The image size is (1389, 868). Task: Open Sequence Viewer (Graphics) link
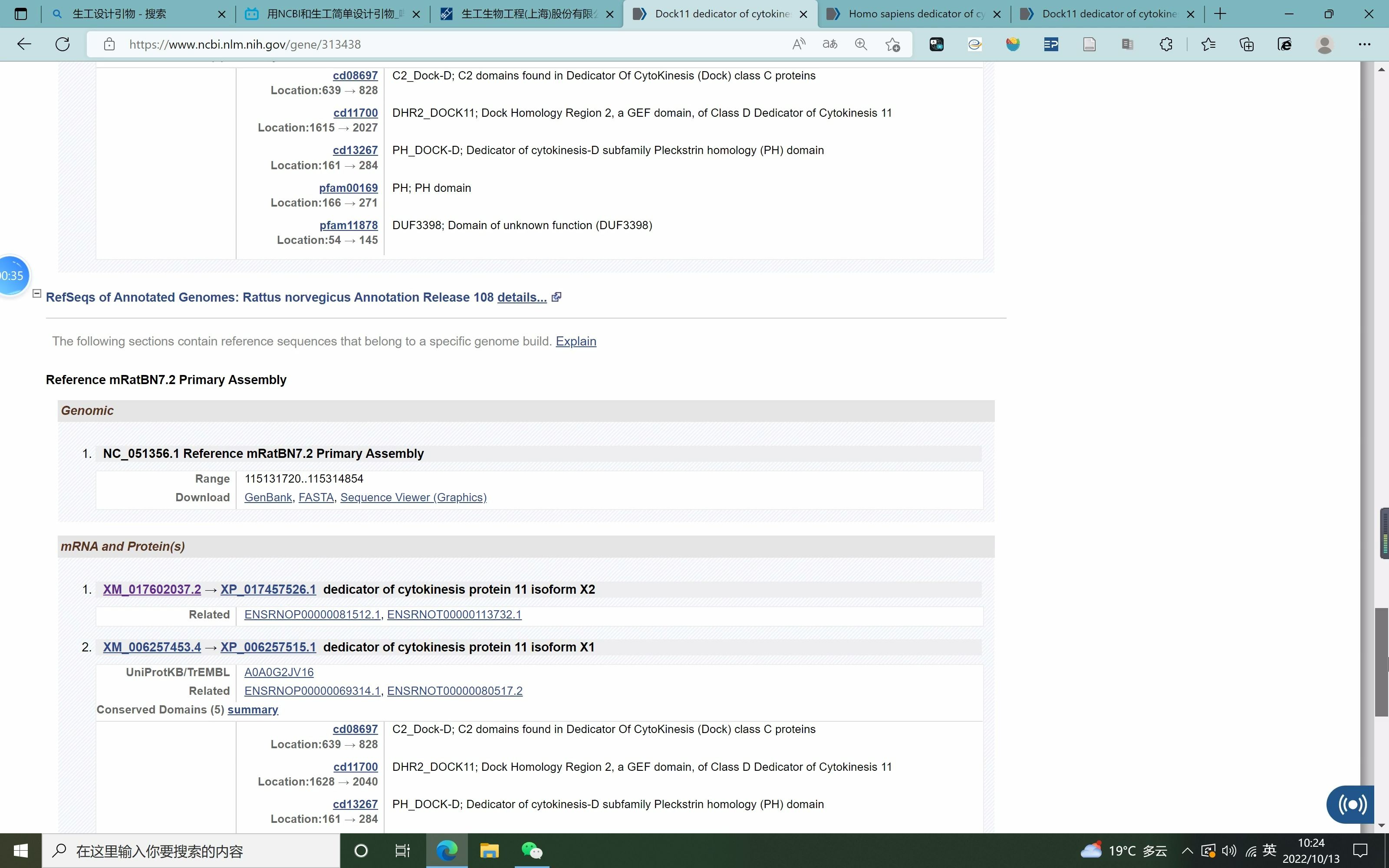[x=413, y=497]
